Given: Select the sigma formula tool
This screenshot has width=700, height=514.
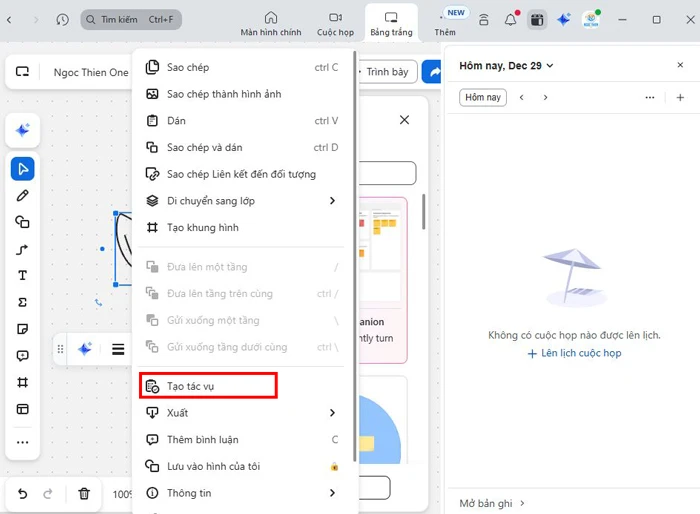Looking at the screenshot, I should pos(22,302).
